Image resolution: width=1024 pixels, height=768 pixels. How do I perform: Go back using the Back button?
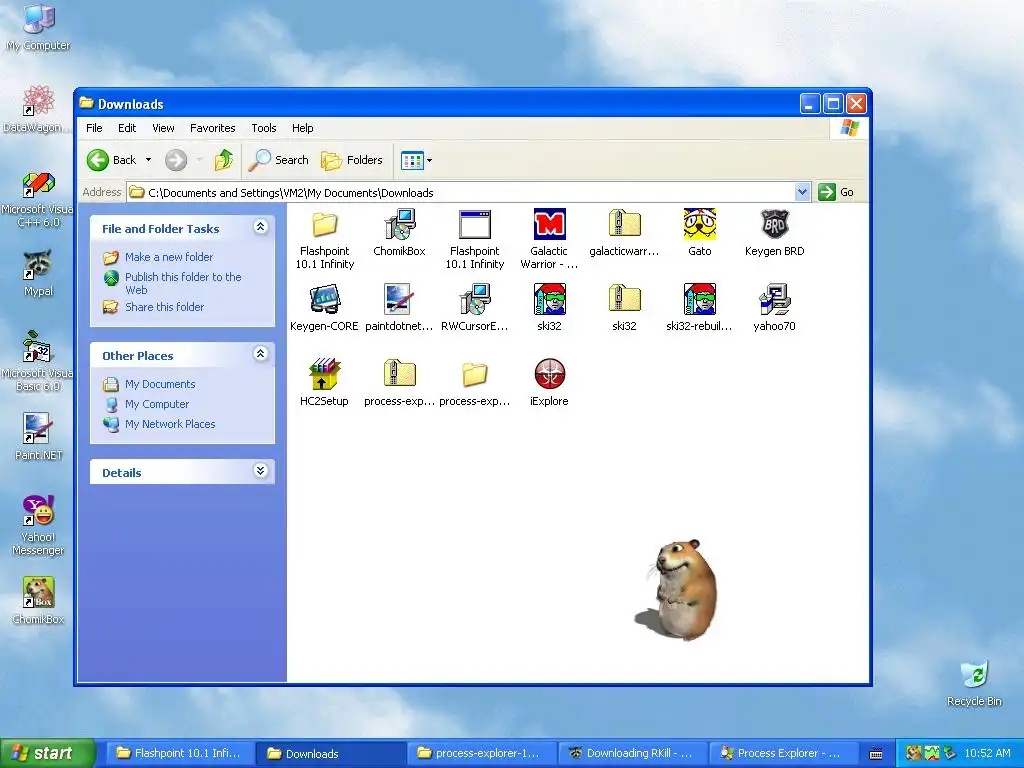click(111, 160)
